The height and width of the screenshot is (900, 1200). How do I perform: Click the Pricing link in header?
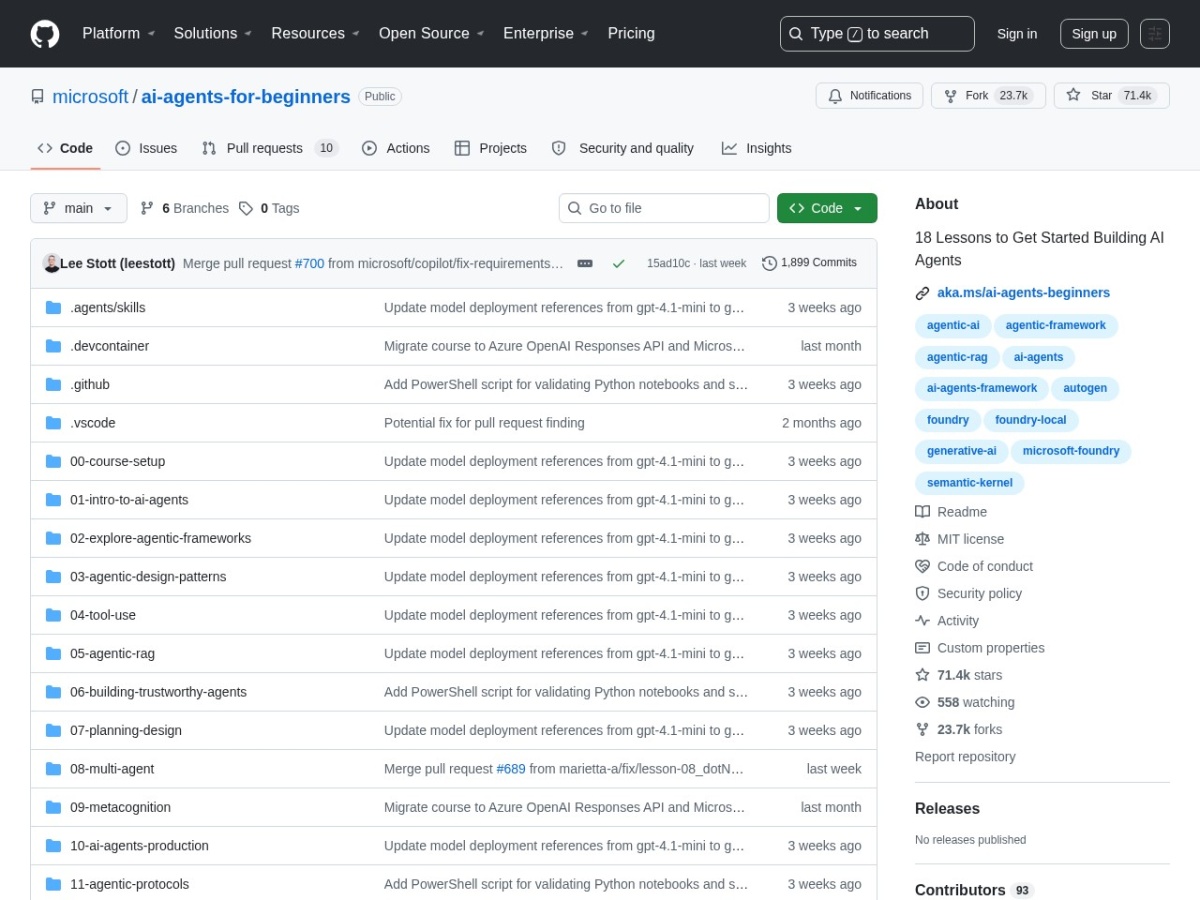[x=631, y=33]
